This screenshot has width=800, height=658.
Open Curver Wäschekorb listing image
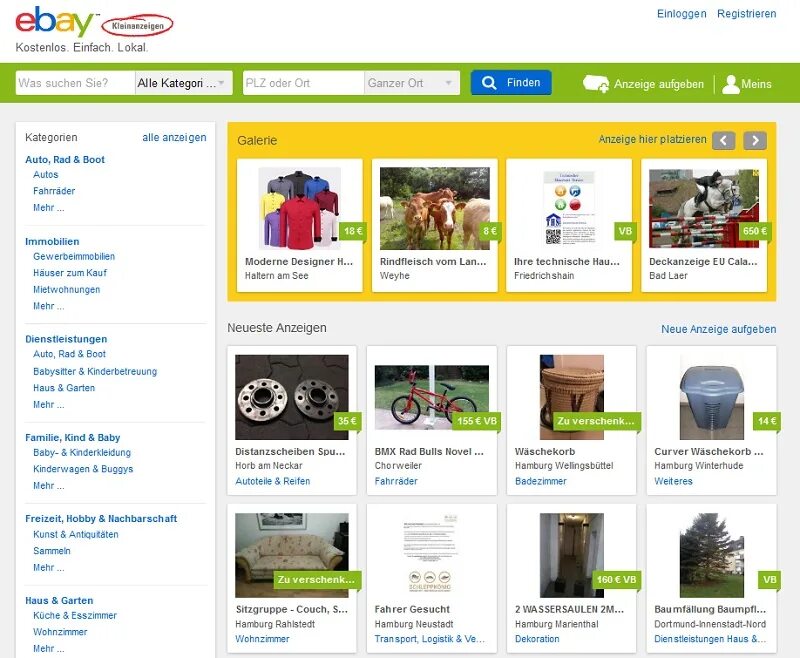click(x=711, y=397)
